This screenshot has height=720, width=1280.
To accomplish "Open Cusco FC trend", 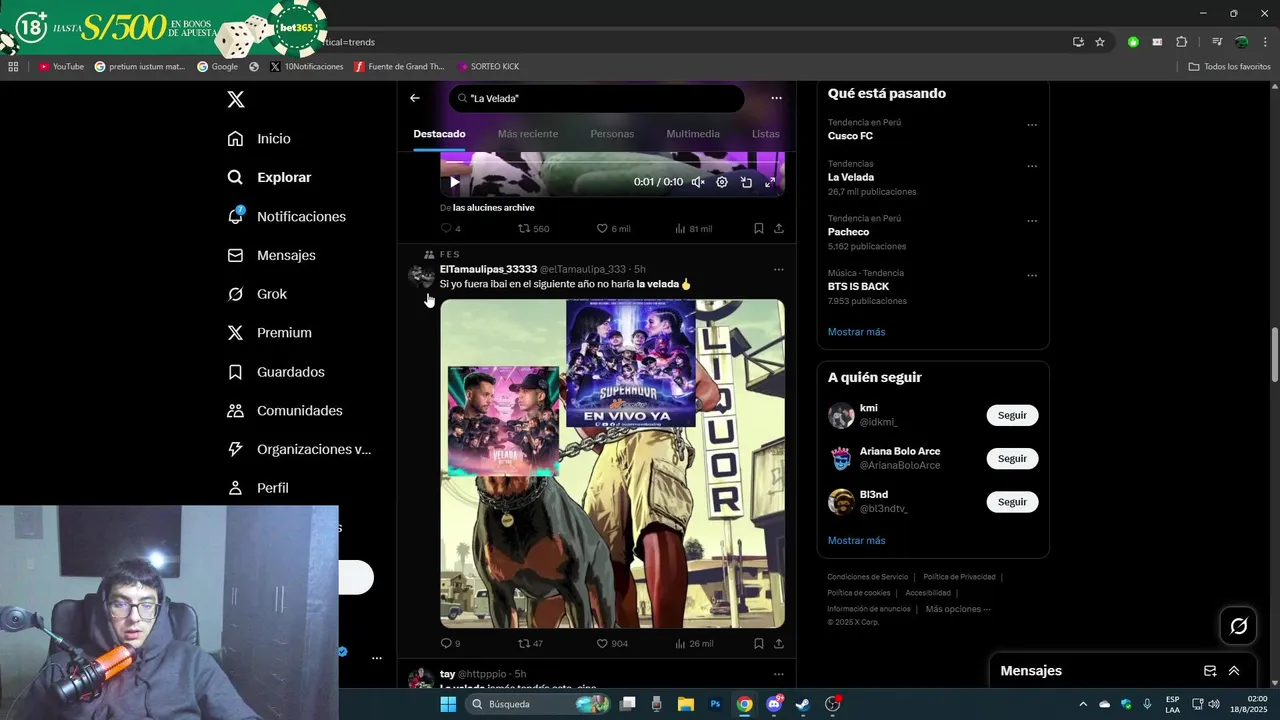I will click(x=850, y=136).
